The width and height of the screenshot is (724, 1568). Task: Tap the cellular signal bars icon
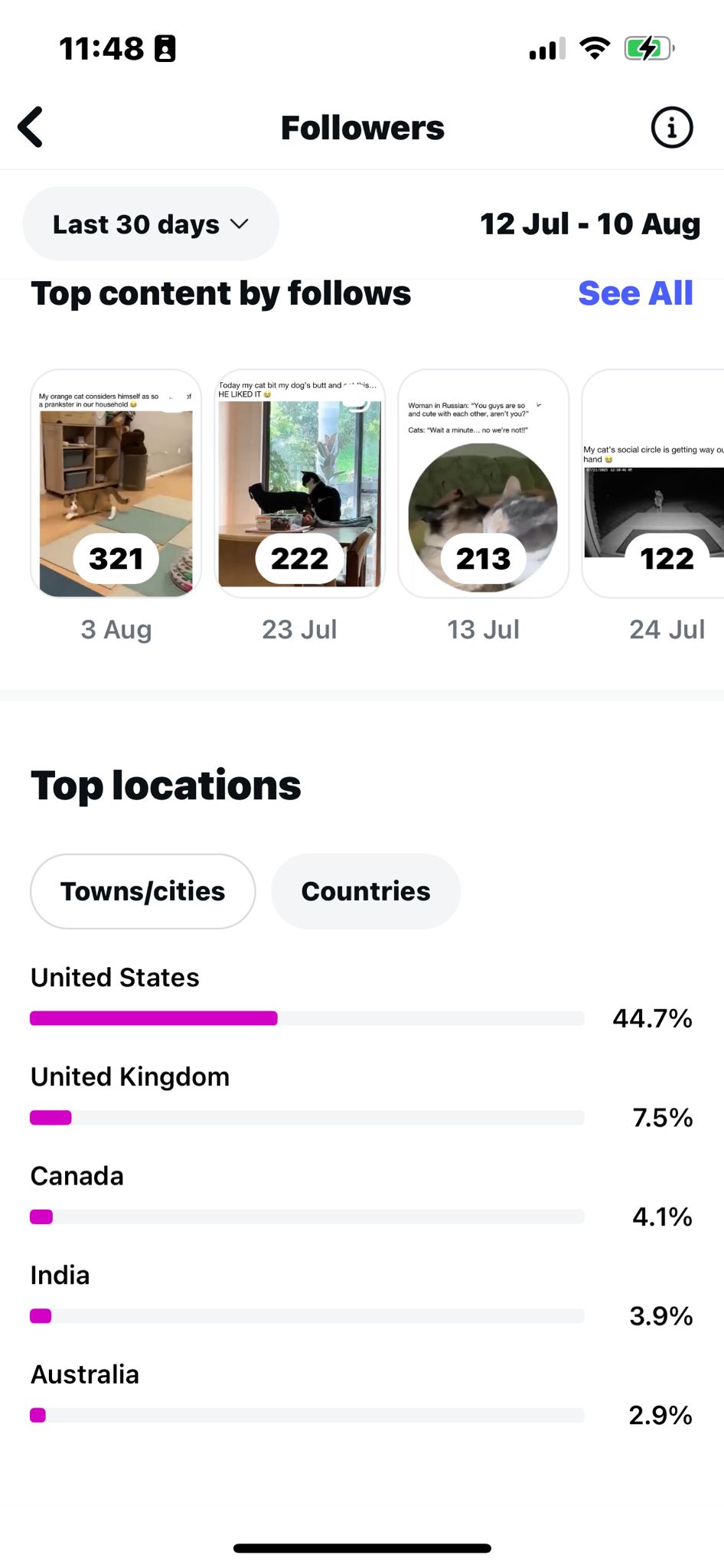(x=547, y=49)
